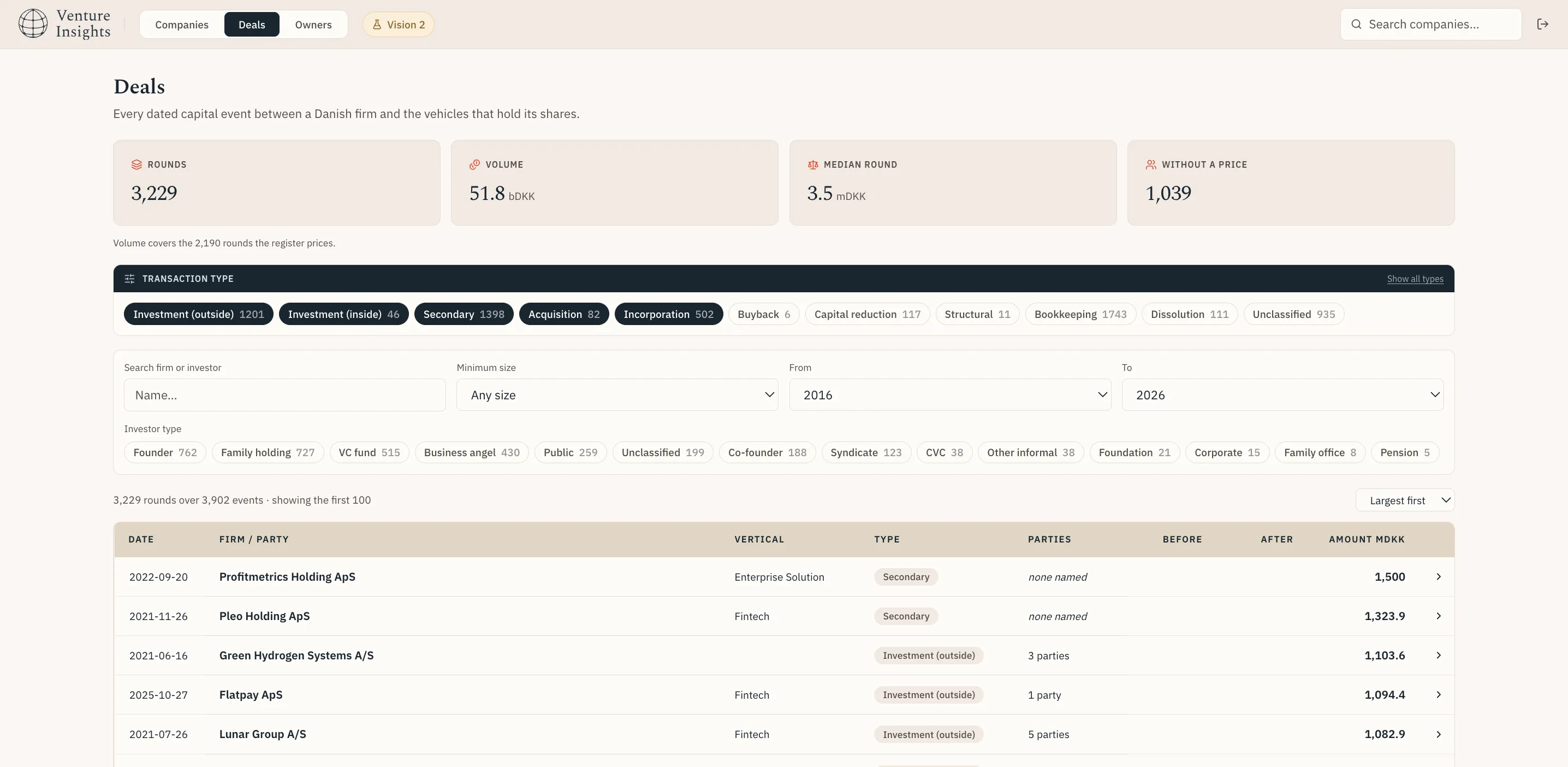The image size is (1568, 767).
Task: Click the Volume coins icon
Action: [475, 164]
